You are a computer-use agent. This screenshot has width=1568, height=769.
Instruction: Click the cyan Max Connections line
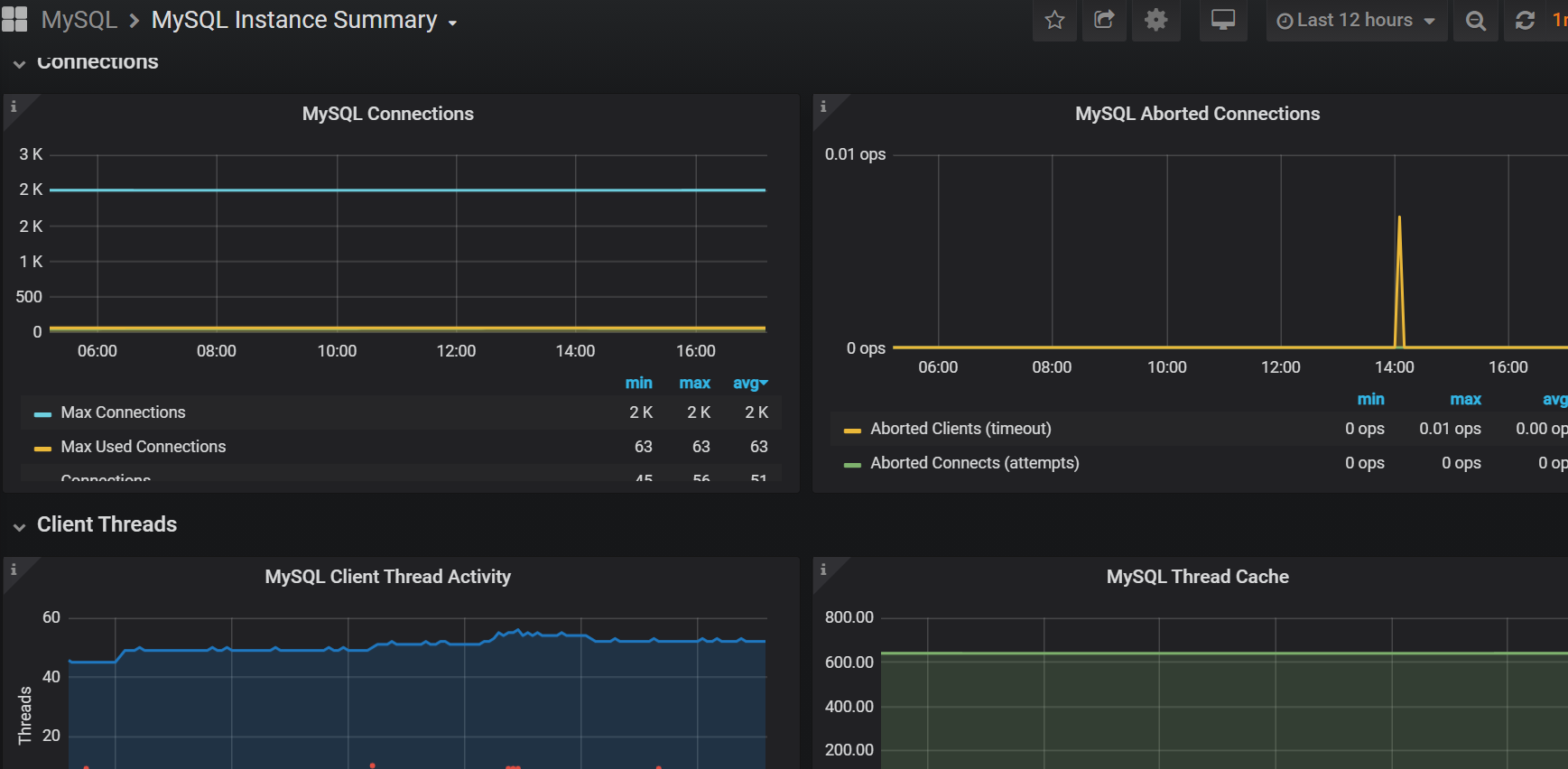coord(407,190)
